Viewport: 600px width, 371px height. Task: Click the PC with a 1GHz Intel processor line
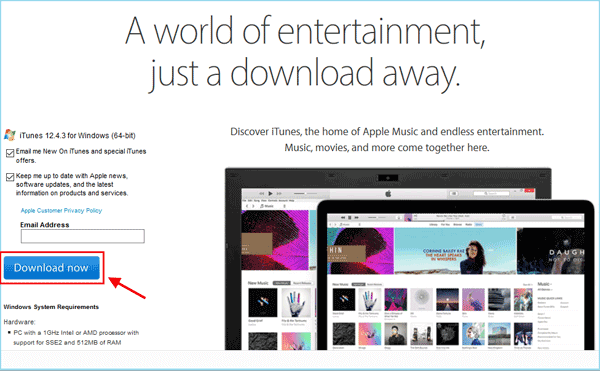76,337
